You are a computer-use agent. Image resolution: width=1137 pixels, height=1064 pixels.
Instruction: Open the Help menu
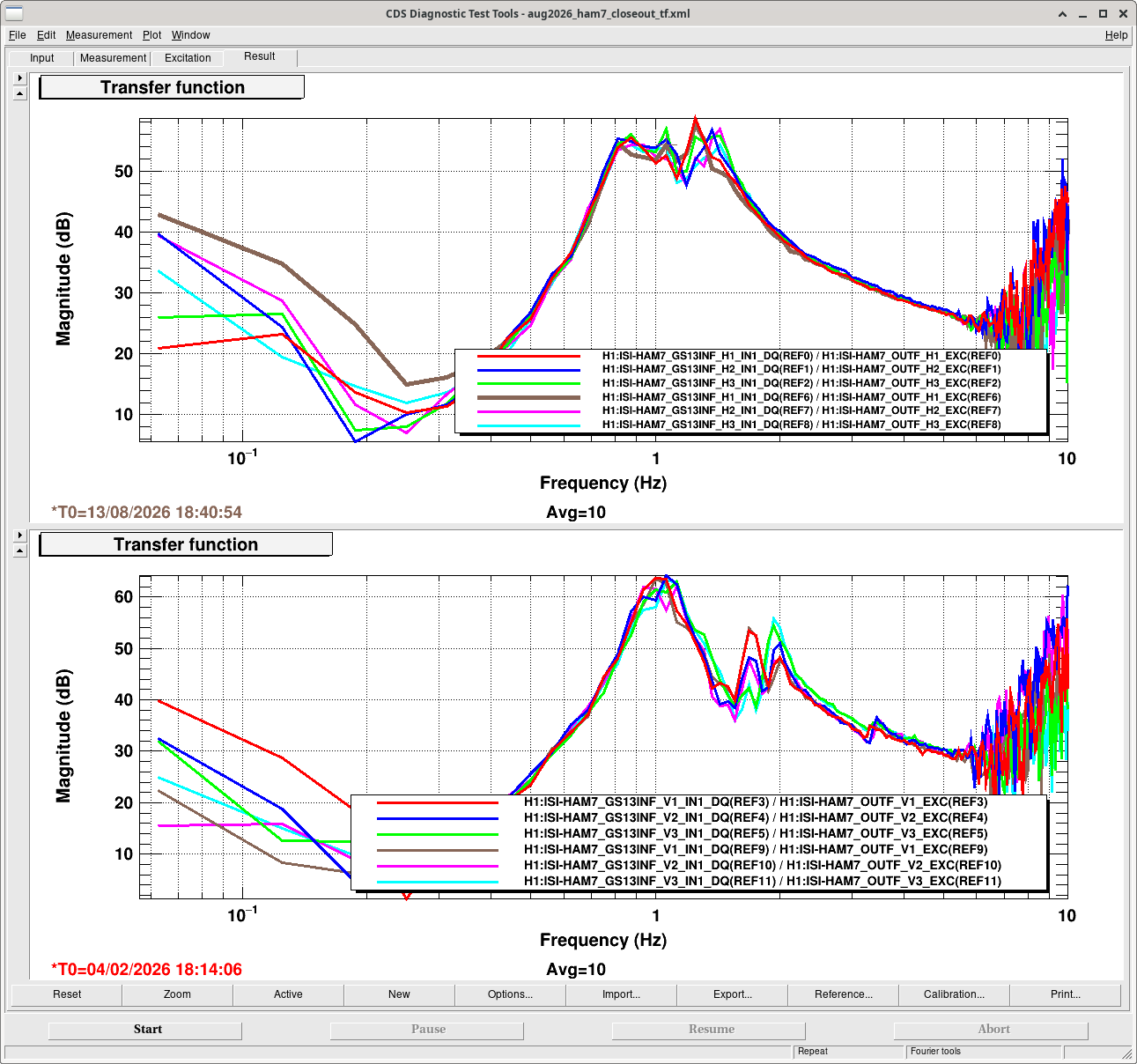pyautogui.click(x=1116, y=35)
